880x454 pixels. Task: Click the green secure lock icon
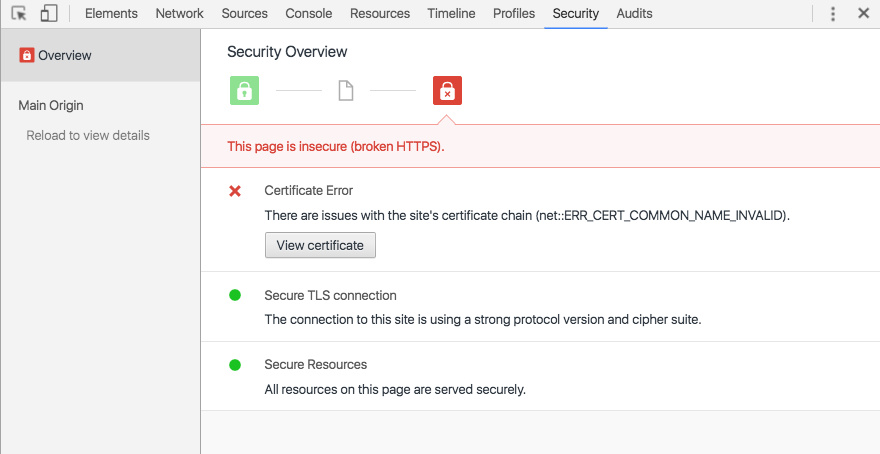pyautogui.click(x=244, y=91)
